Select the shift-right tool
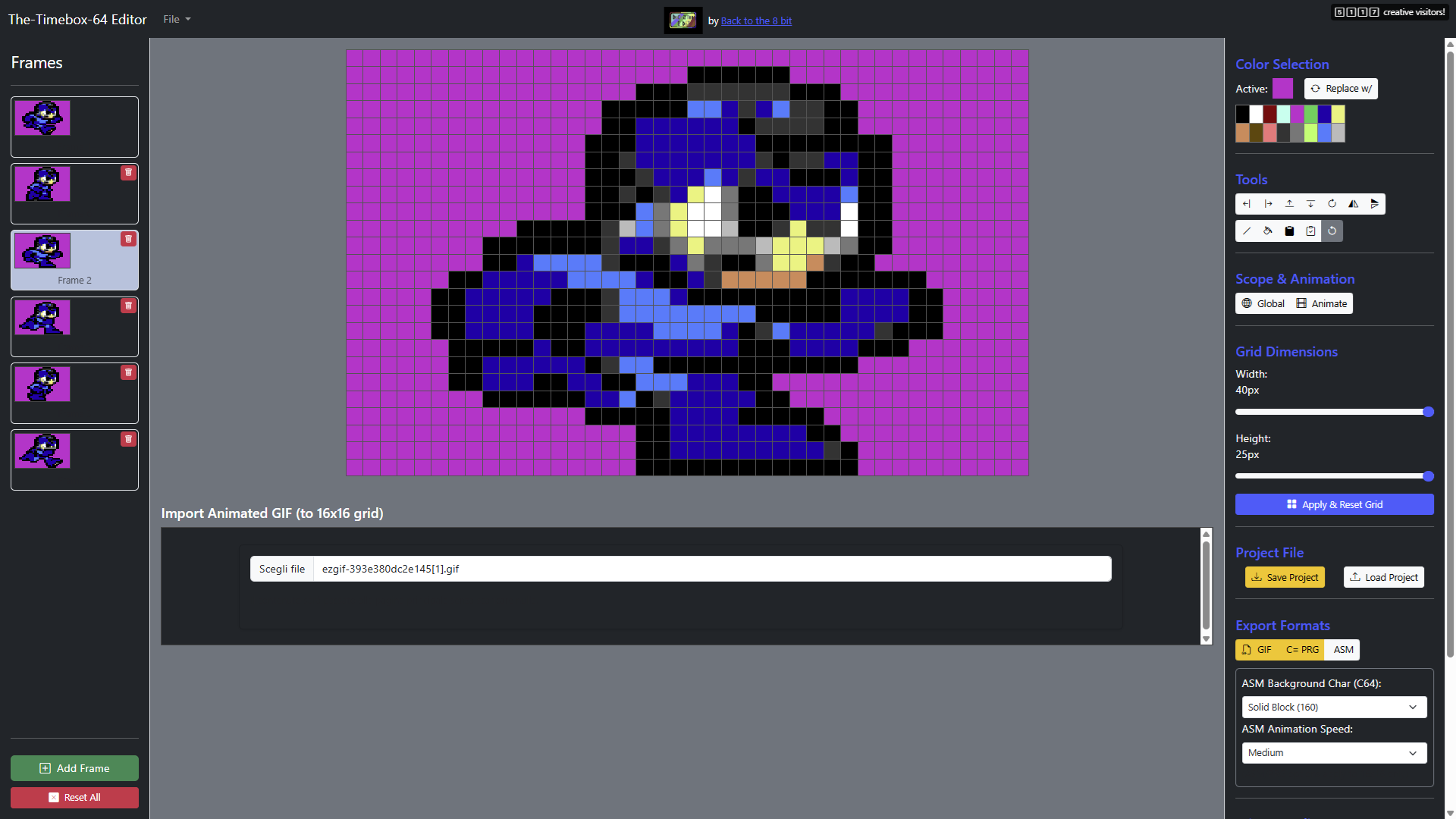Screen dimensions: 1456x819 1267,203
